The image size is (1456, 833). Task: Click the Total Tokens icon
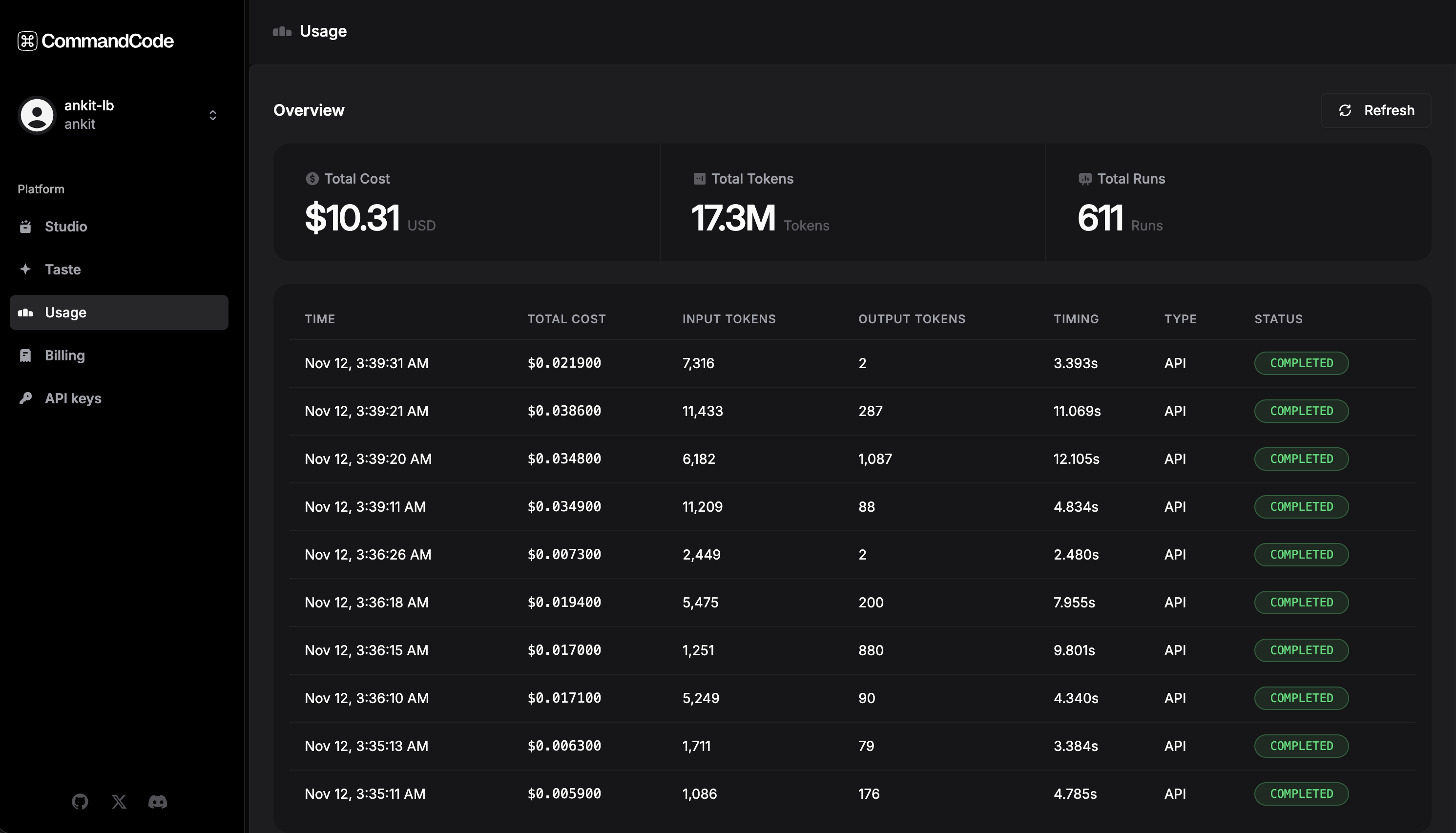tap(699, 179)
